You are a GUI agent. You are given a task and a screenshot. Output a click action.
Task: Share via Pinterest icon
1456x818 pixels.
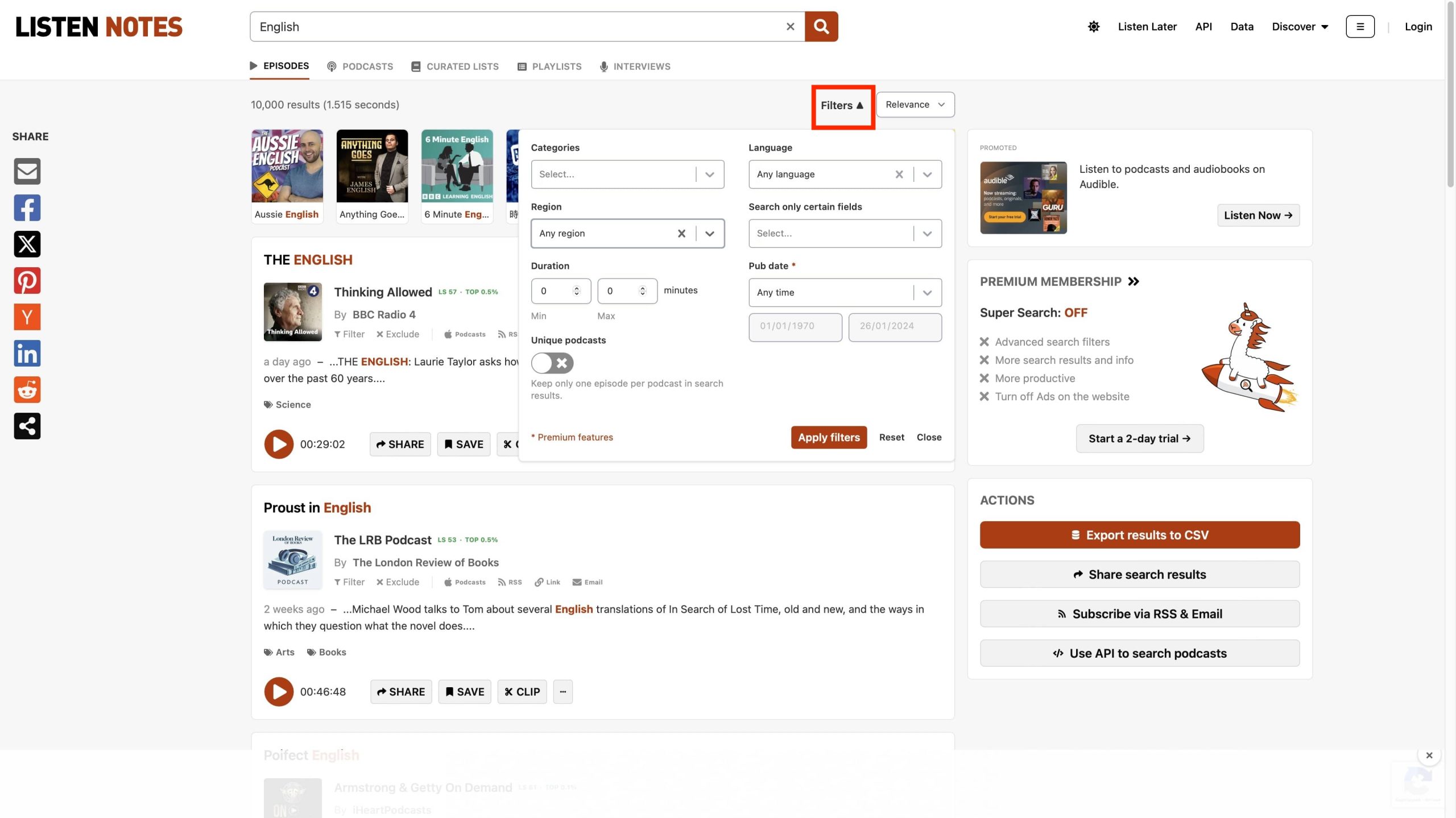click(x=27, y=280)
